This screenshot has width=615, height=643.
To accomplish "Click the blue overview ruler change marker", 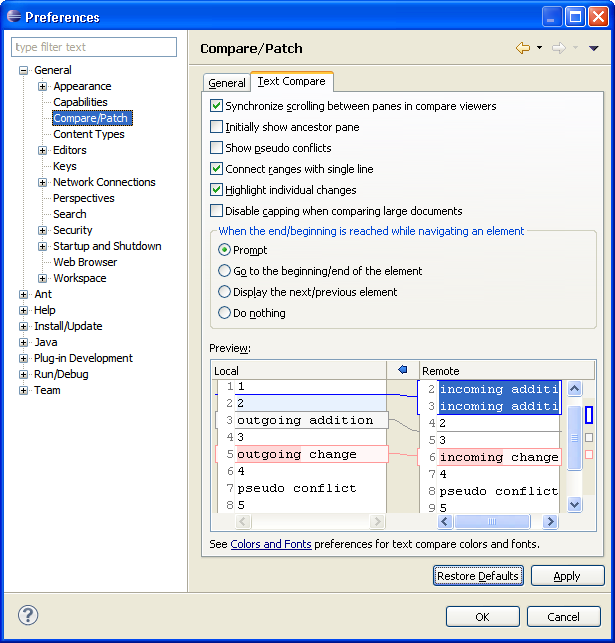I will tap(589, 415).
